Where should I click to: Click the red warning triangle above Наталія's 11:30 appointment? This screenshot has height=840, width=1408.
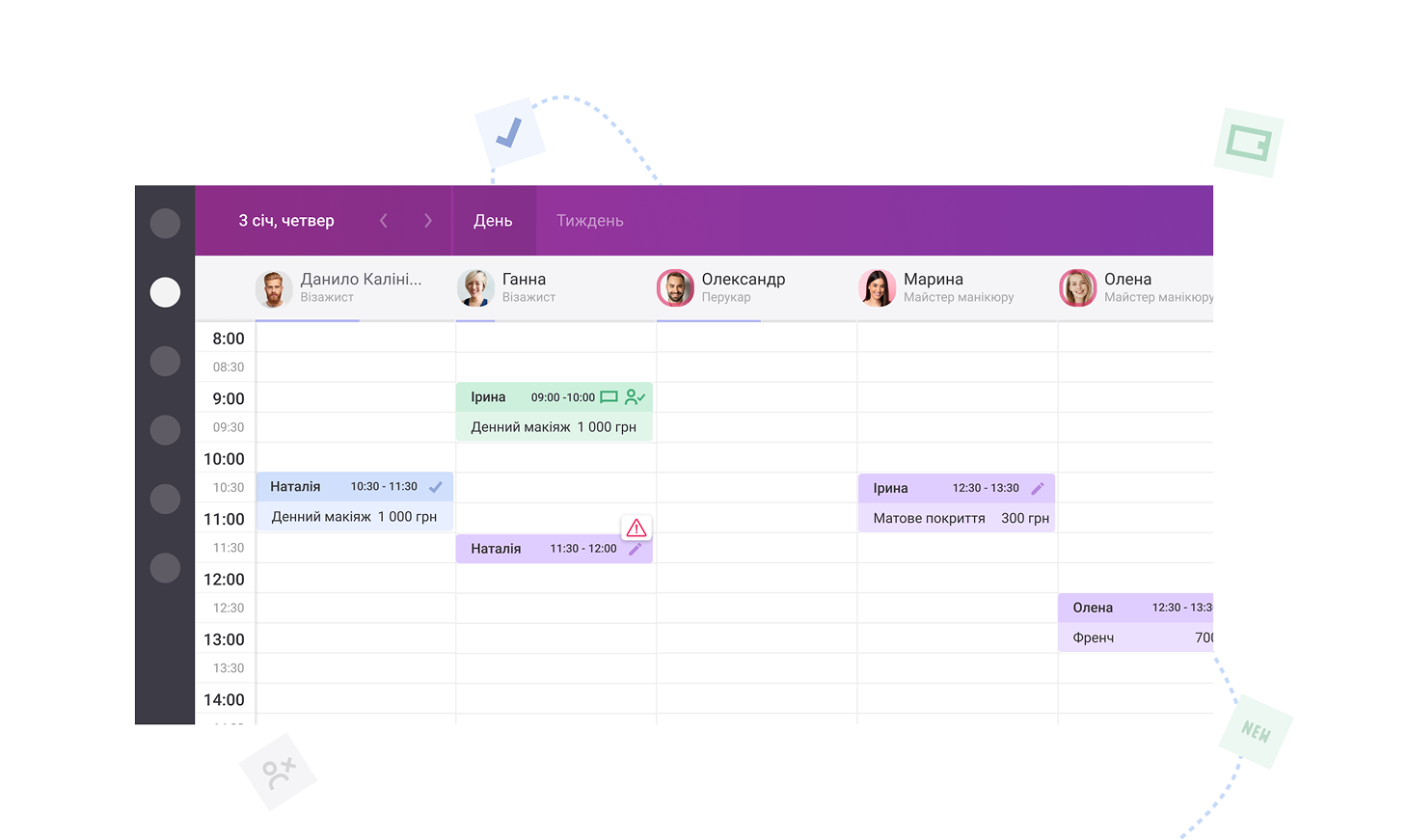tap(636, 528)
